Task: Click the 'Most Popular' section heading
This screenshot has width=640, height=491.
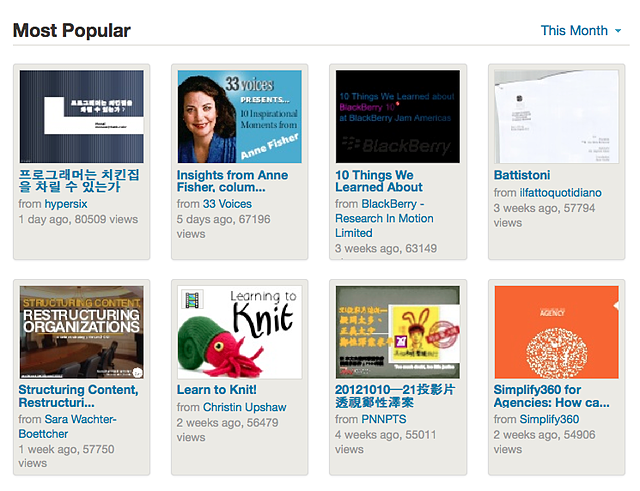Action: click(72, 31)
